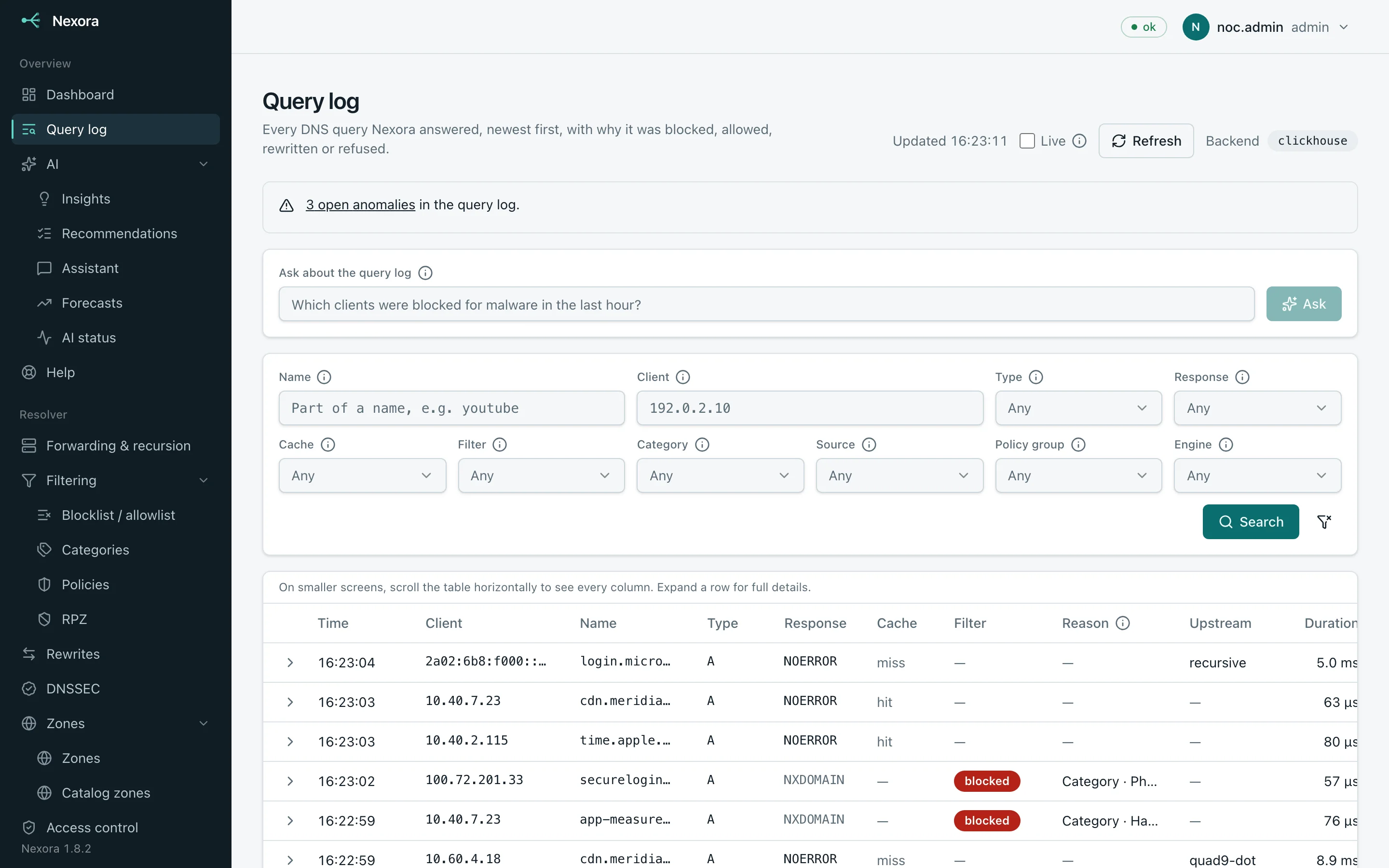The image size is (1389, 868).
Task: Enable the Live checkbox
Action: tap(1027, 141)
